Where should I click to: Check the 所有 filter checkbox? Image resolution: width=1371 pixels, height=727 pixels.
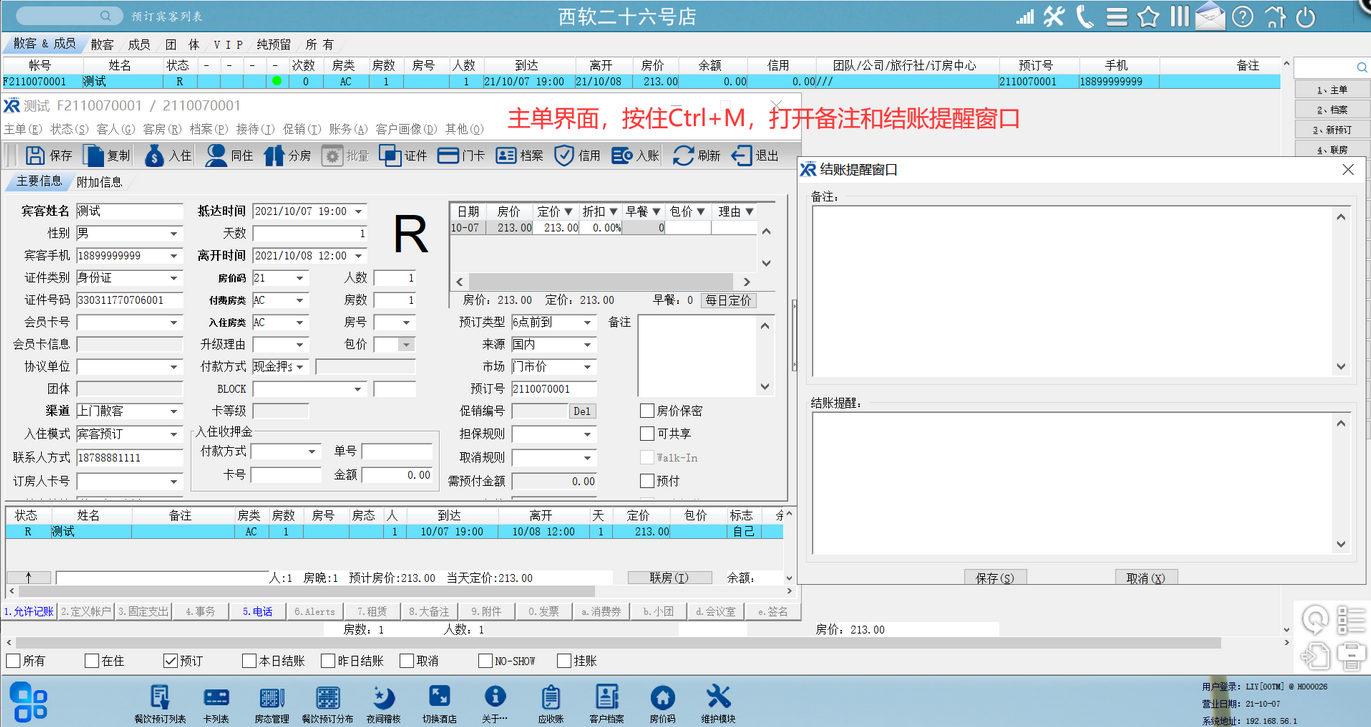13,661
